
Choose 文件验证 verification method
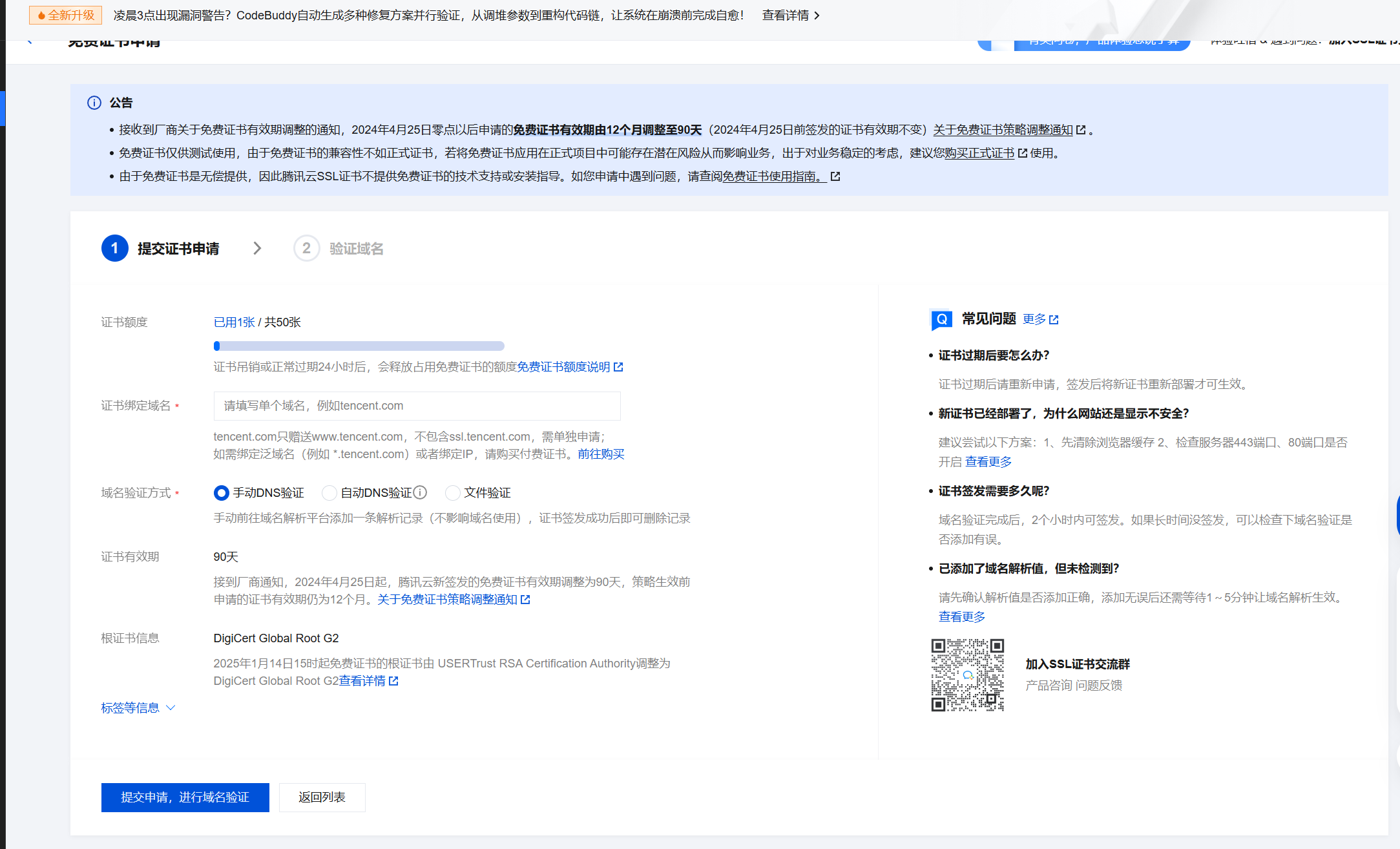[x=453, y=493]
